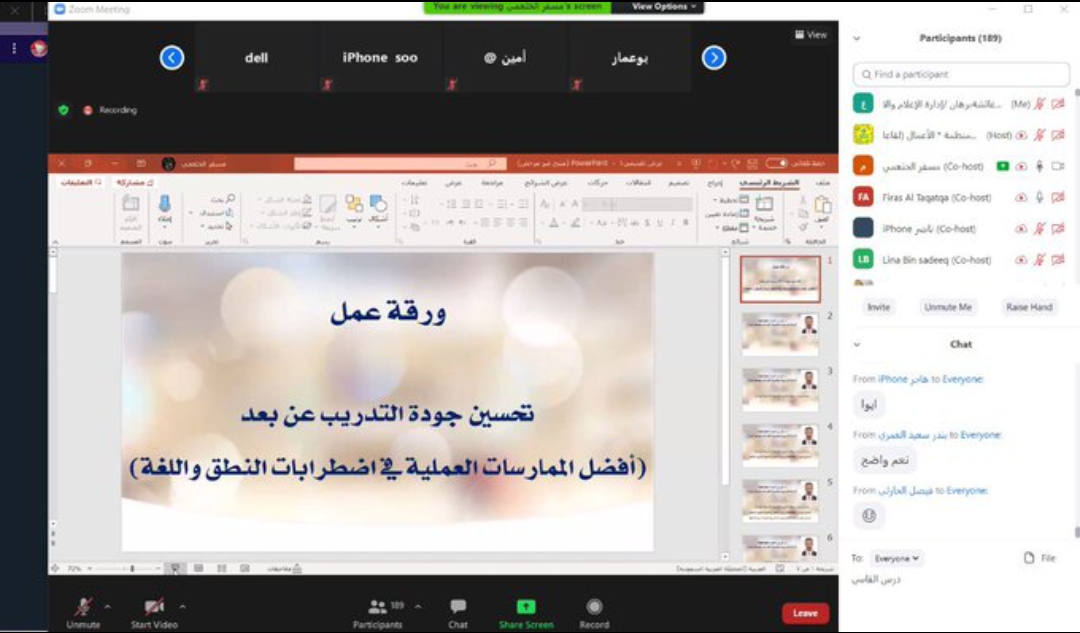Screen dimensions: 1080x633
Task: Collapse the Chat panel chevron
Action: pos(857,344)
